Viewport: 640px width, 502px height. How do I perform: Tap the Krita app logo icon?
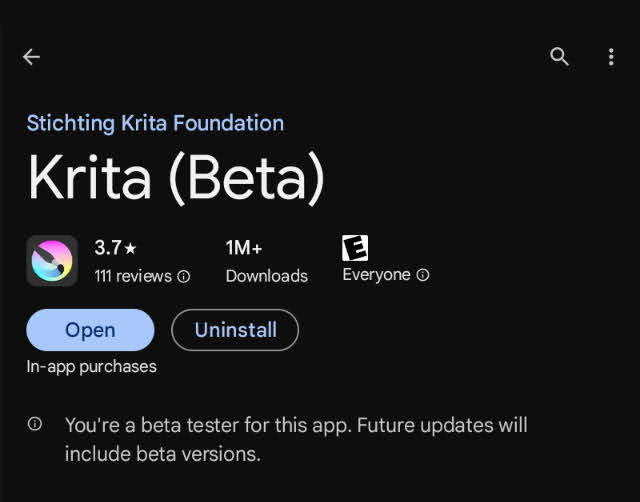52,261
